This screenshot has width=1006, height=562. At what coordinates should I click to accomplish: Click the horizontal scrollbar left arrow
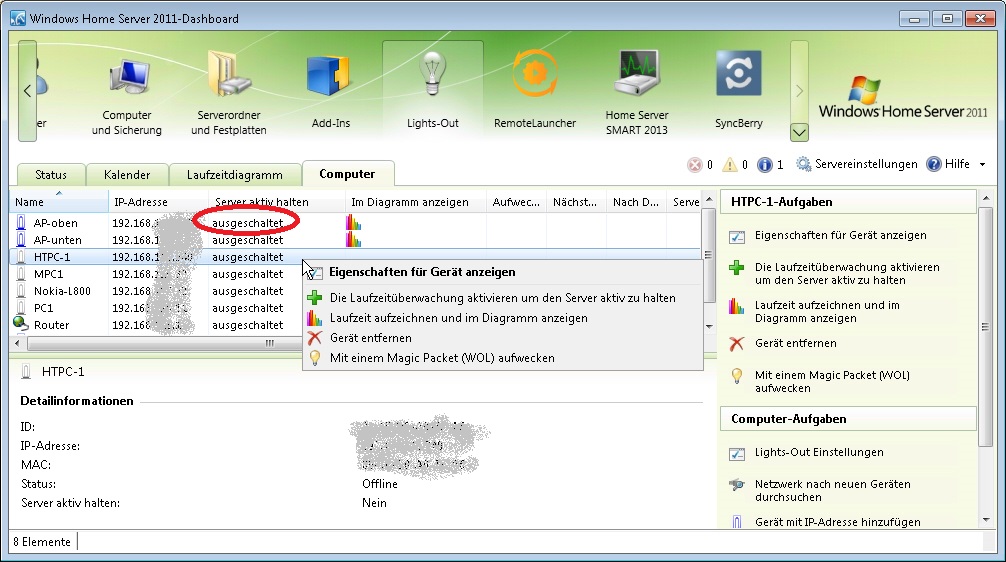[17, 343]
